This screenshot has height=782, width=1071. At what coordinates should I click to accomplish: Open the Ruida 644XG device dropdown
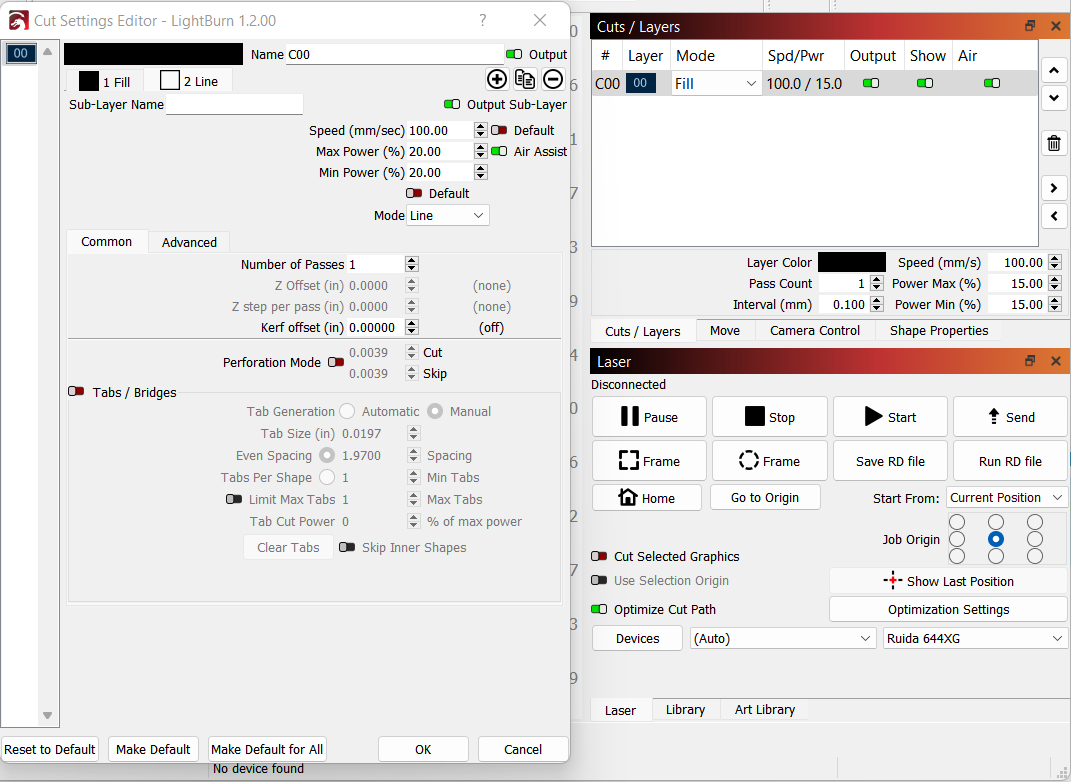click(975, 638)
